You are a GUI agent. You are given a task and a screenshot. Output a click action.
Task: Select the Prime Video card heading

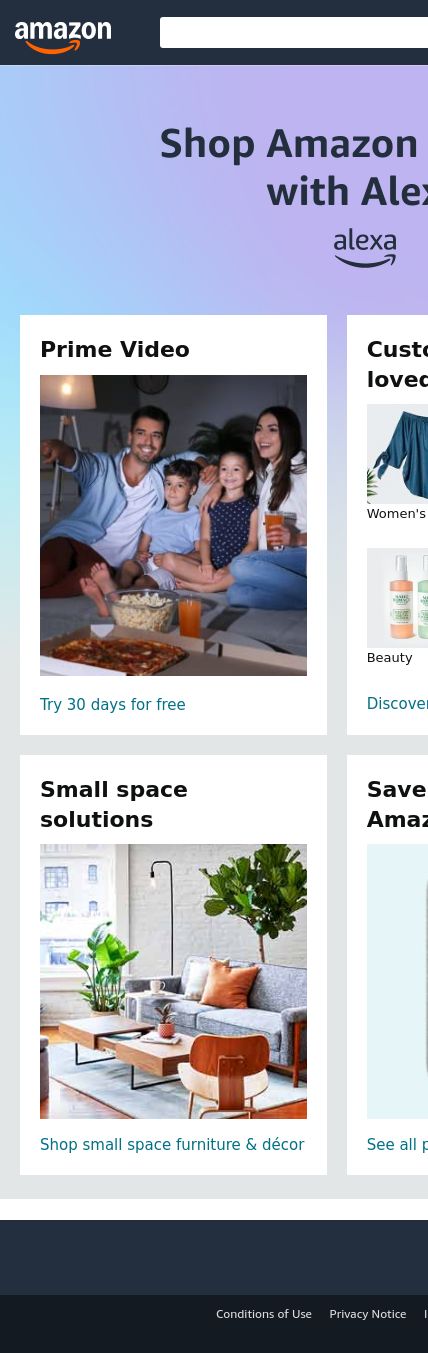click(115, 349)
